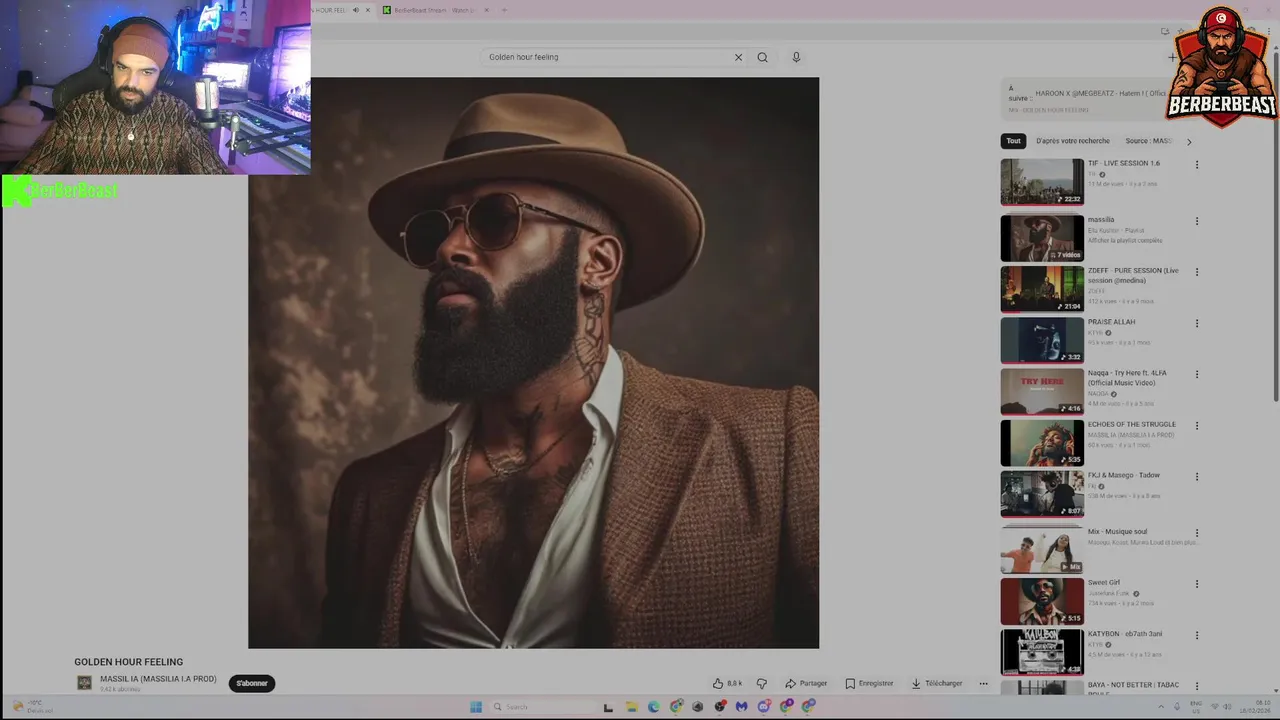Click the Partager share button
Screen dimensions: 1280x720
[806, 683]
